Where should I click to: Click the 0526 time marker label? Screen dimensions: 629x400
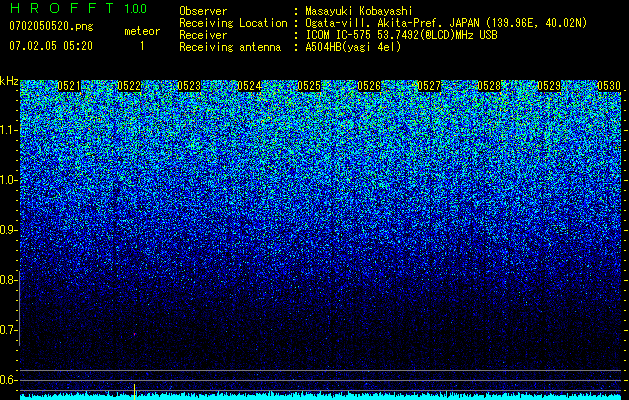click(369, 86)
